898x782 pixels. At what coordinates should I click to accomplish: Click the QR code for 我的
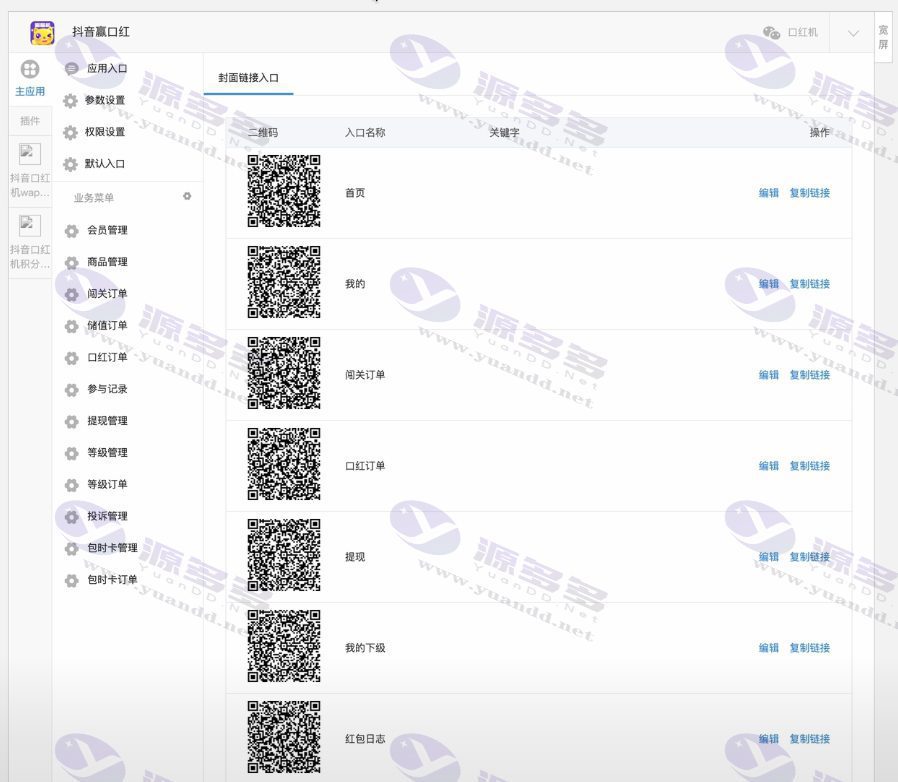(x=283, y=282)
